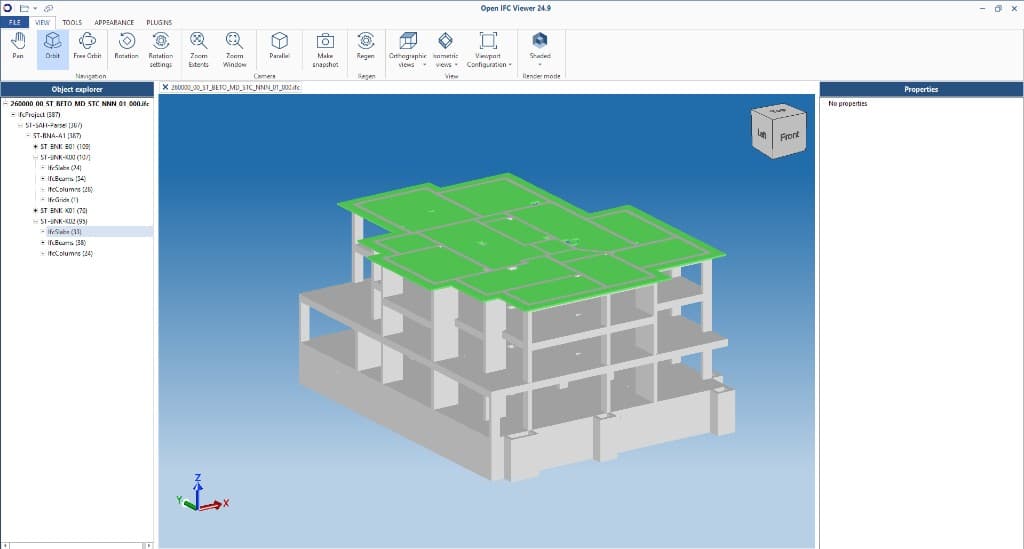Click Object explorer scrollbar left arrow
Image resolution: width=1024 pixels, height=549 pixels.
point(5,545)
